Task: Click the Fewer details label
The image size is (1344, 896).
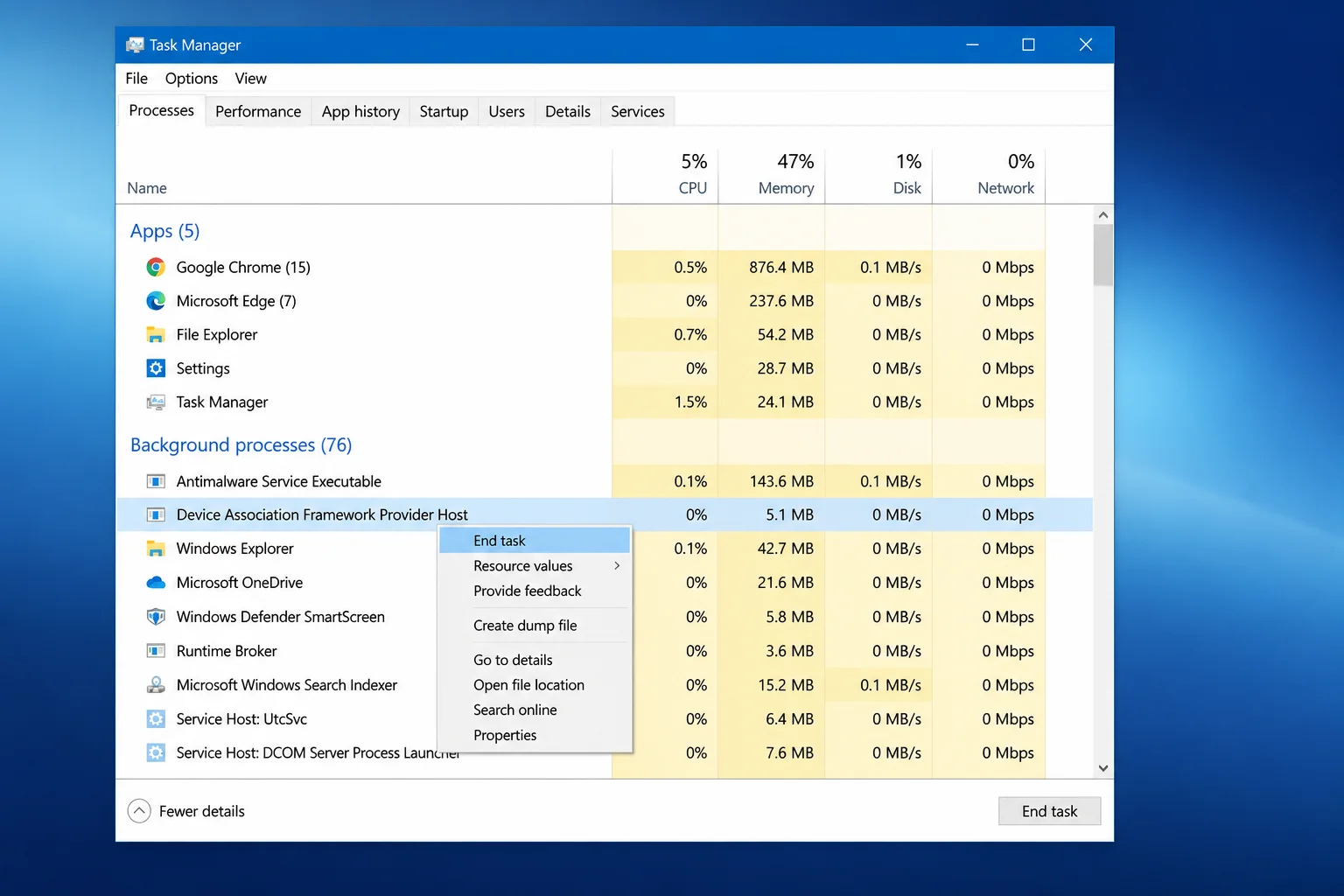Action: pyautogui.click(x=202, y=811)
